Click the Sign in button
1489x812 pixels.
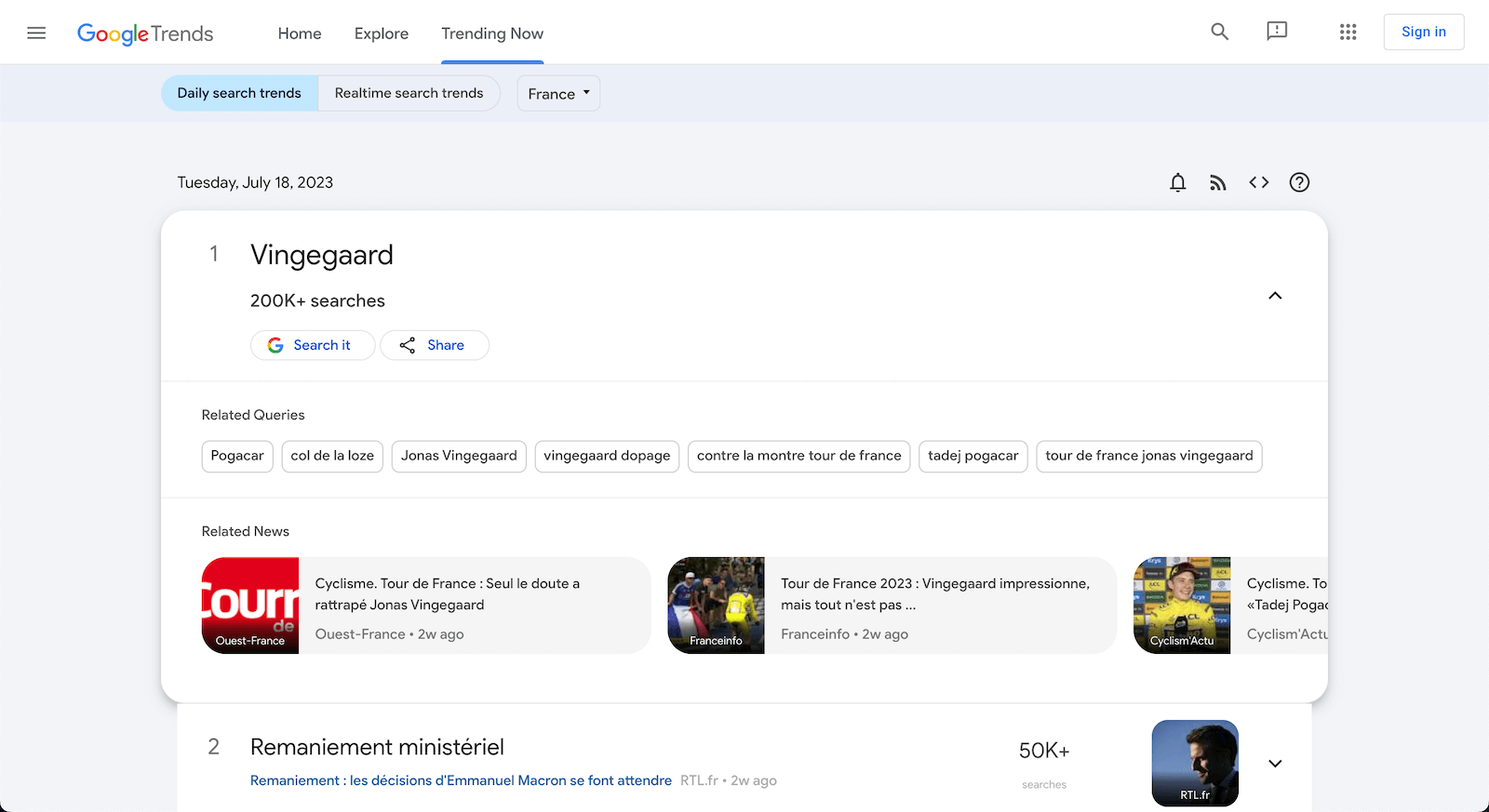click(x=1424, y=32)
